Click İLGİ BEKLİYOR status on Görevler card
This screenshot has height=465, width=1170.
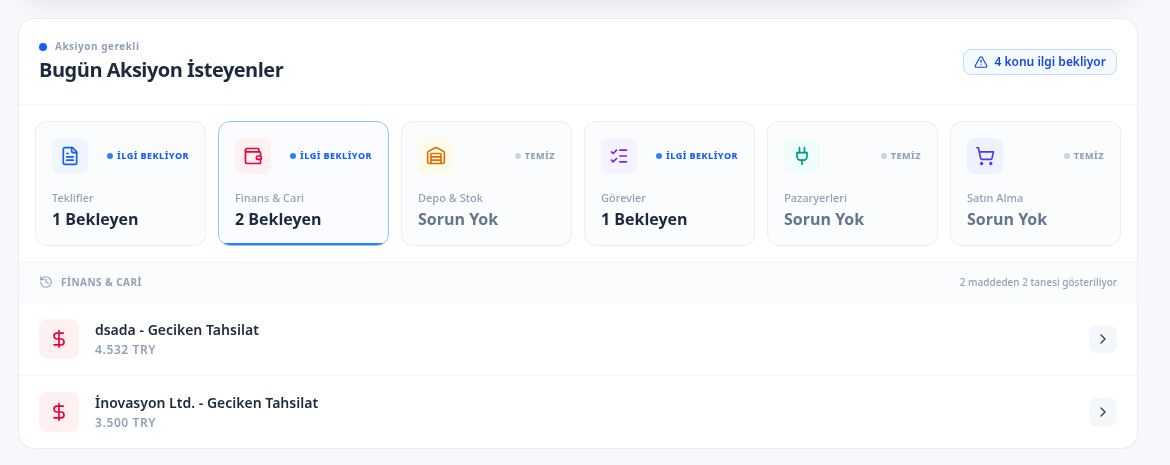(697, 156)
